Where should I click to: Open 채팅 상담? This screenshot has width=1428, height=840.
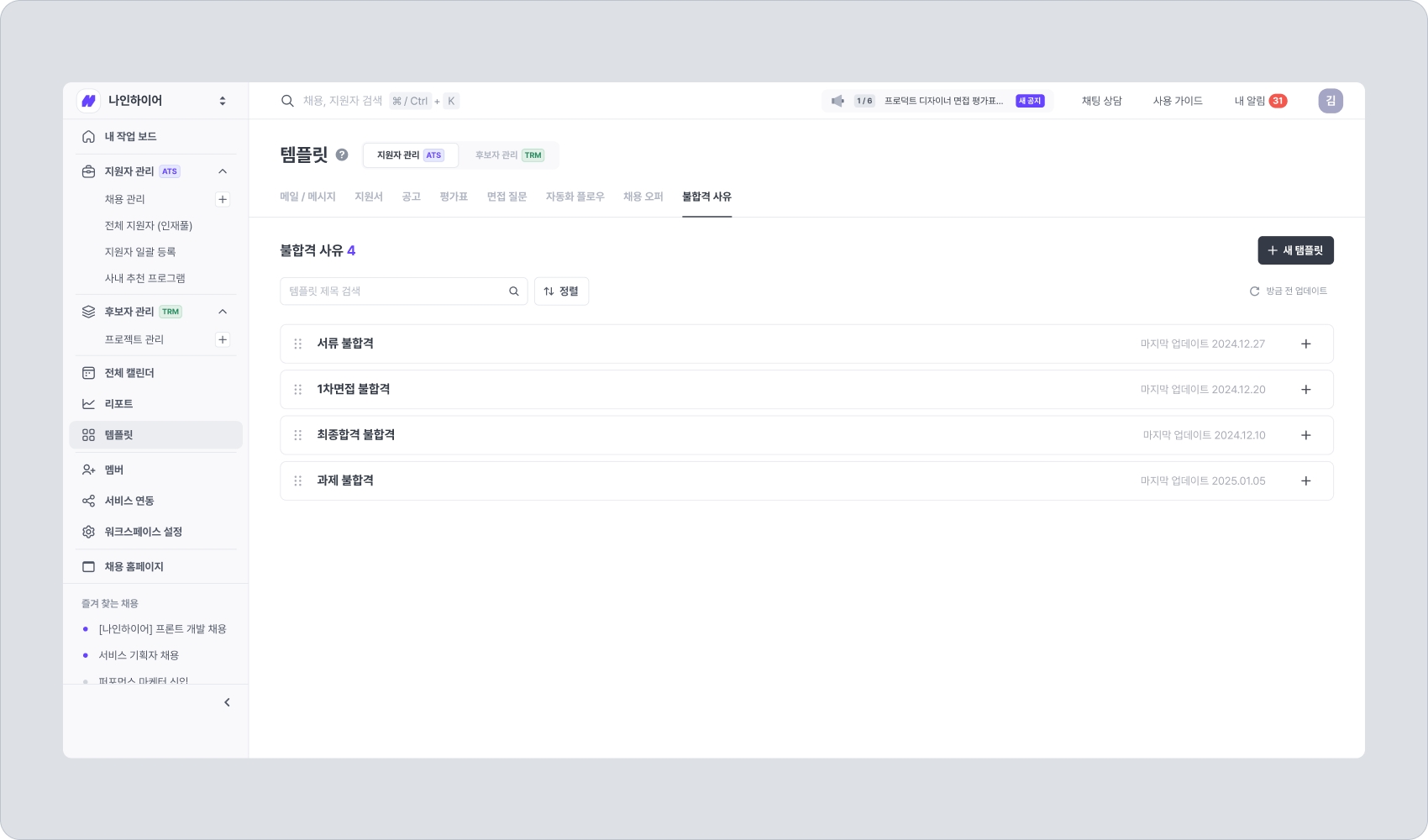click(1101, 101)
